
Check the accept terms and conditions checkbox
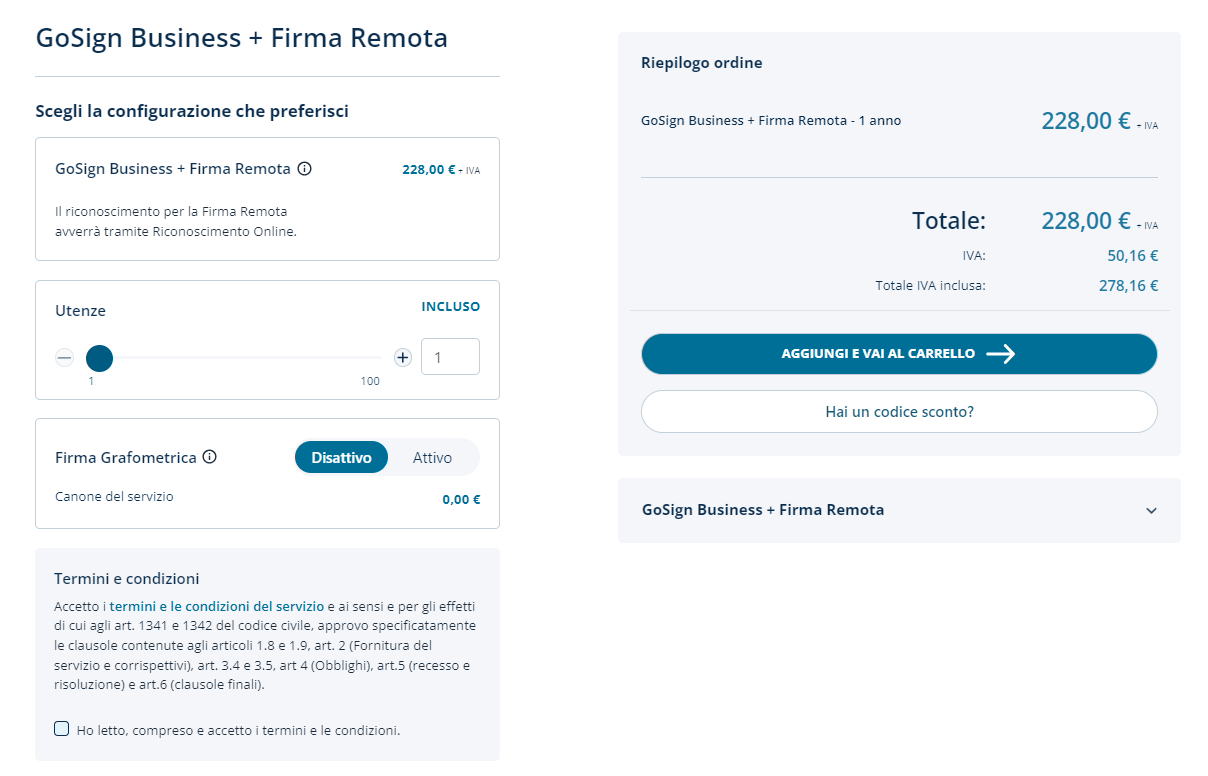coord(62,729)
